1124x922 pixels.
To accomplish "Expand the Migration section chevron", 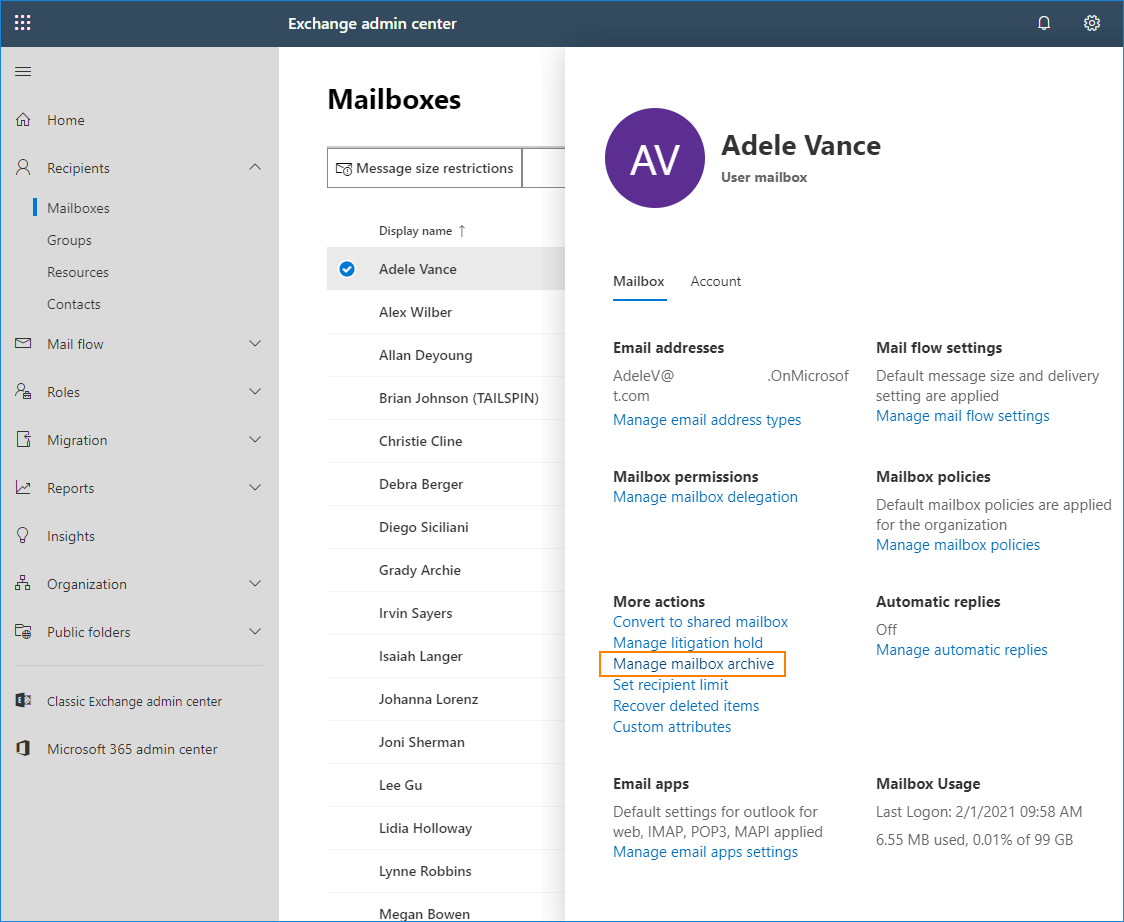I will (x=254, y=439).
